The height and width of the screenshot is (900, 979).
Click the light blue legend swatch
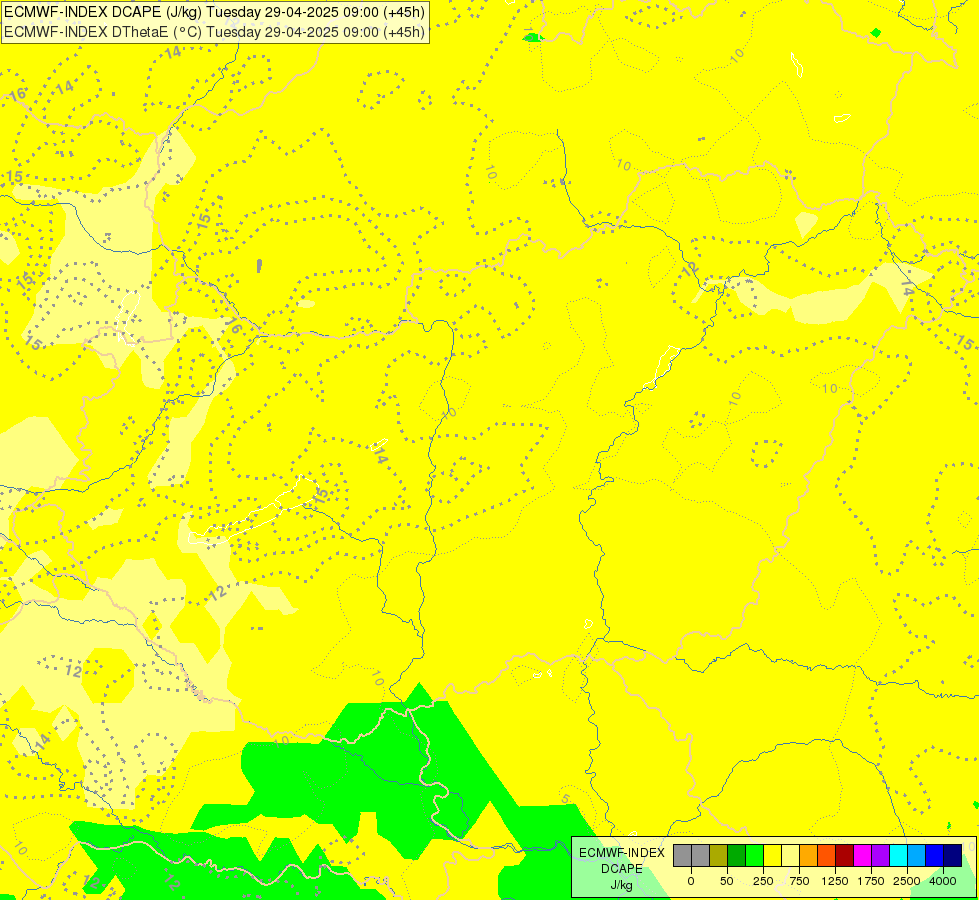(917, 856)
